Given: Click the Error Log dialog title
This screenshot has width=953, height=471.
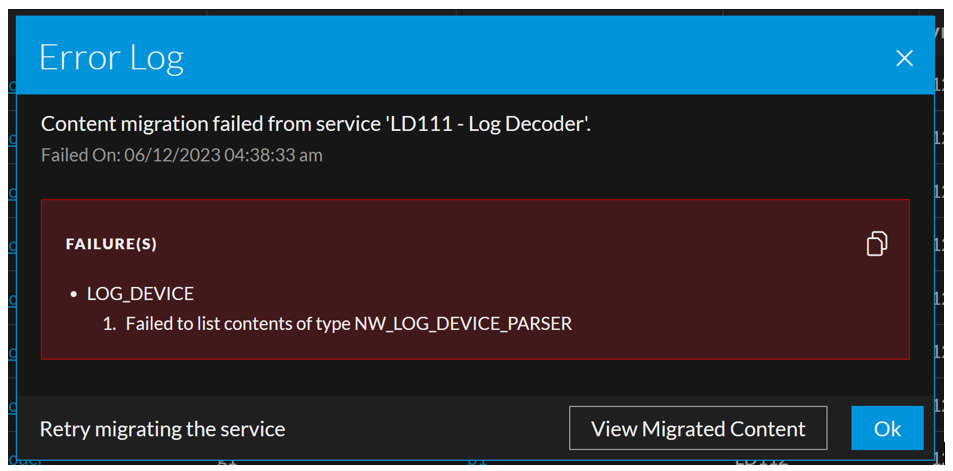Looking at the screenshot, I should 111,58.
